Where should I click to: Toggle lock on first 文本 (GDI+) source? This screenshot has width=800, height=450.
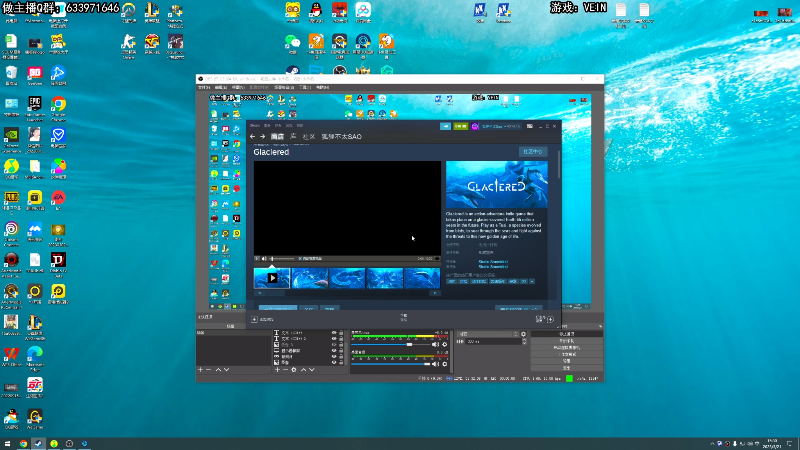tap(341, 333)
